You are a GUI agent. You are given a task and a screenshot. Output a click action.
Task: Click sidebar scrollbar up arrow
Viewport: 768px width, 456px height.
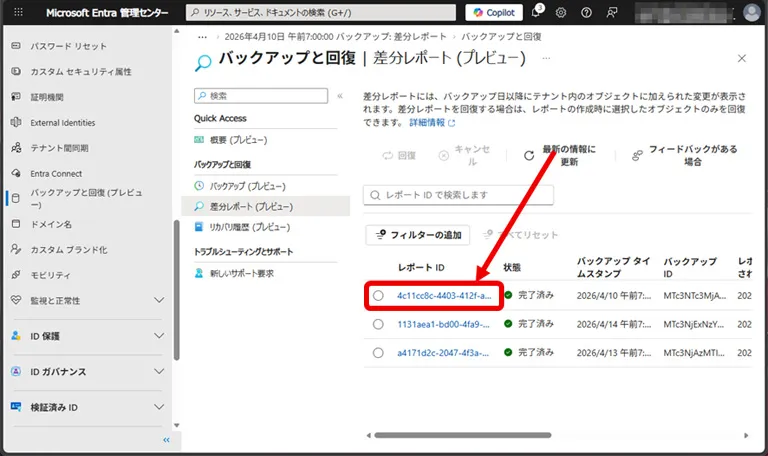pyautogui.click(x=177, y=31)
